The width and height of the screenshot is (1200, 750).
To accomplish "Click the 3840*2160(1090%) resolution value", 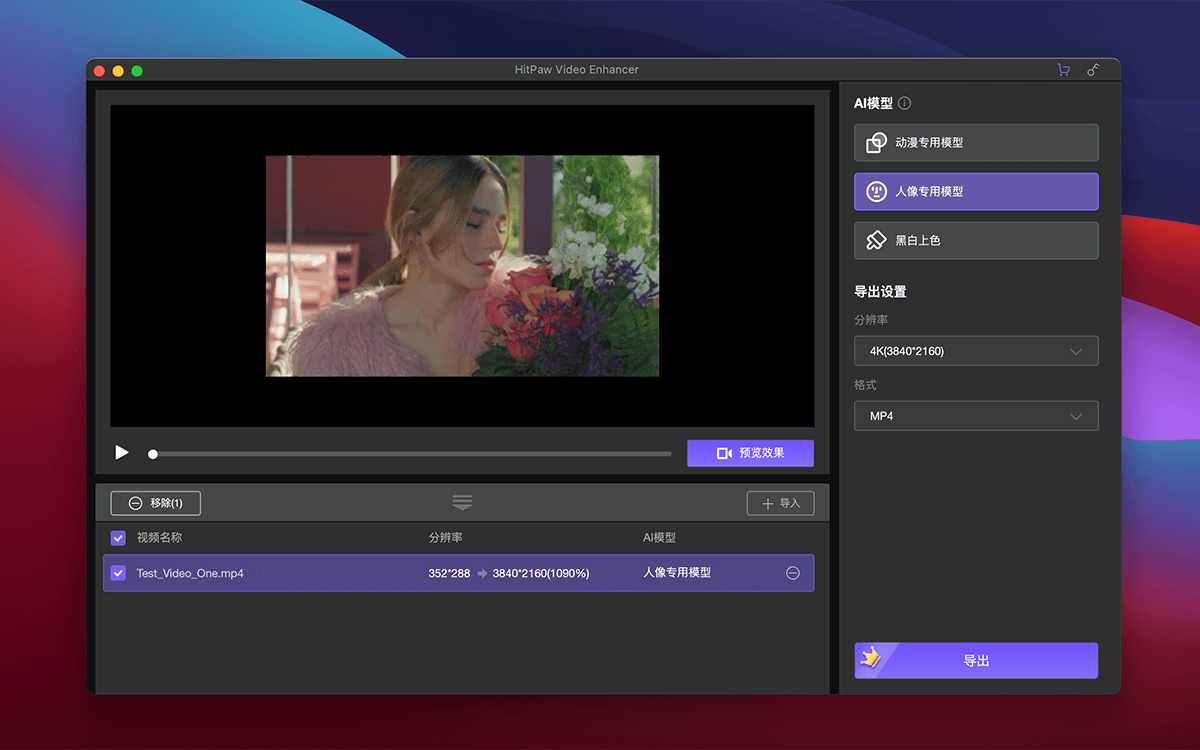I will point(541,573).
